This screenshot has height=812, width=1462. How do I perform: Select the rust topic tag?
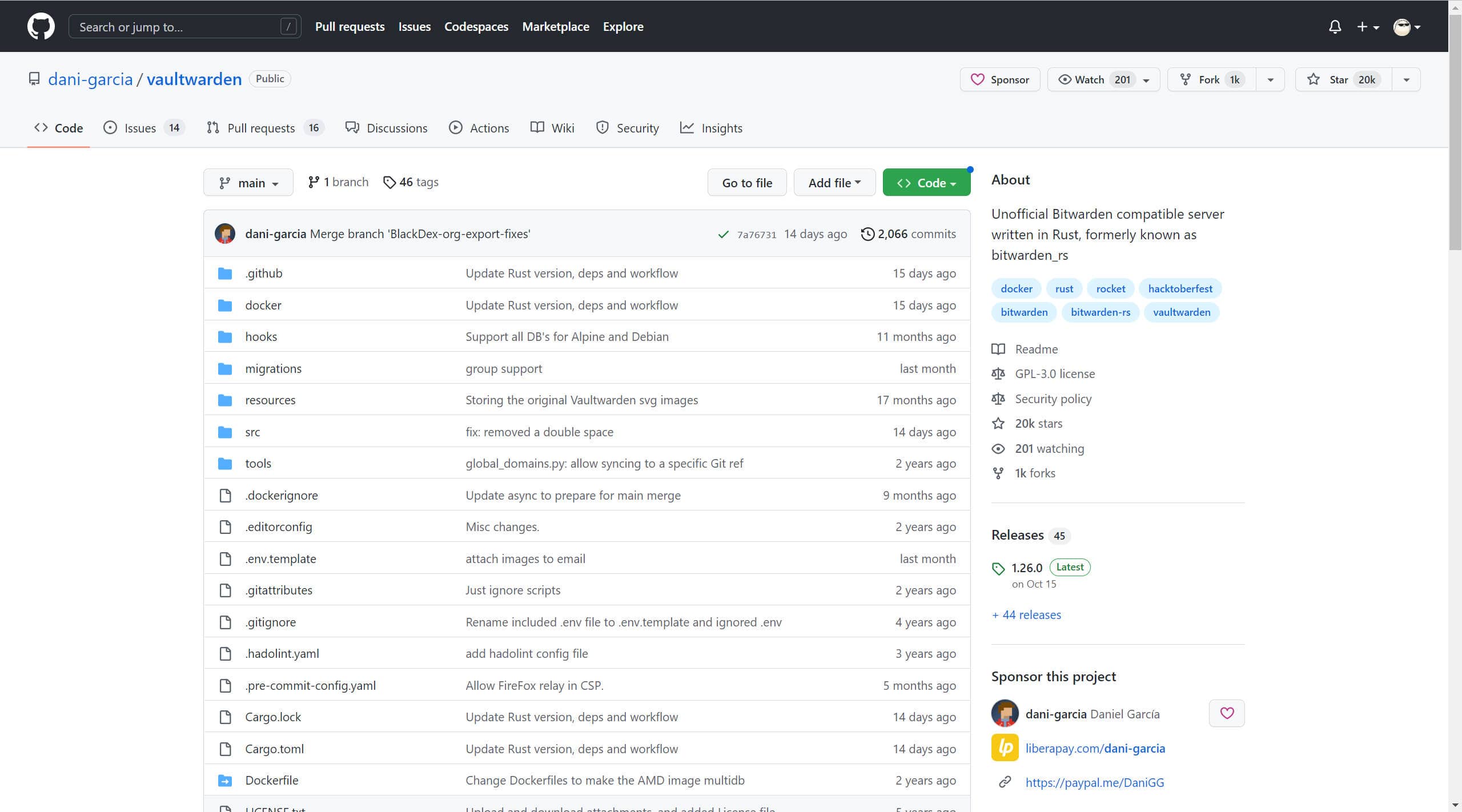(x=1064, y=289)
